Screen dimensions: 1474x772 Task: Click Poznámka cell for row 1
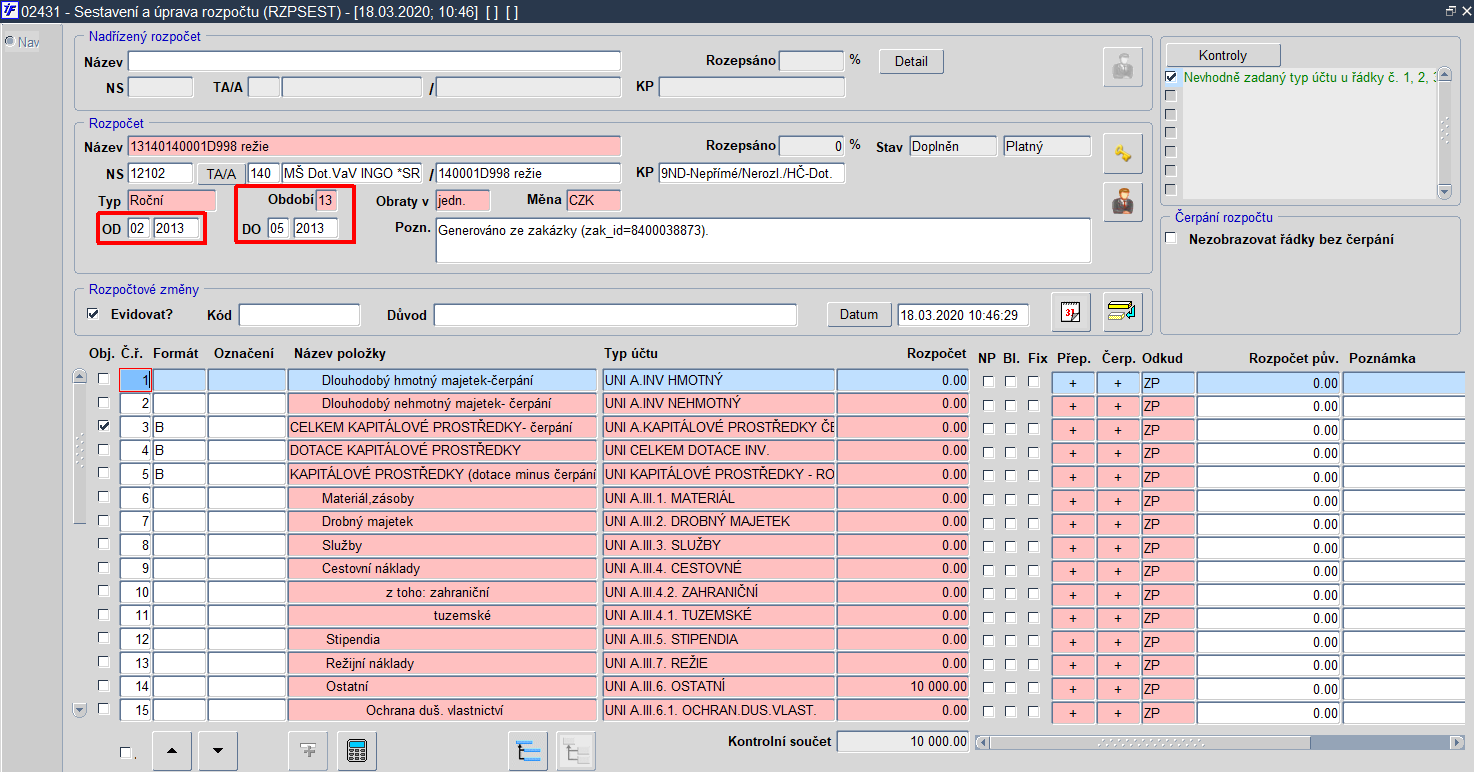1403,382
